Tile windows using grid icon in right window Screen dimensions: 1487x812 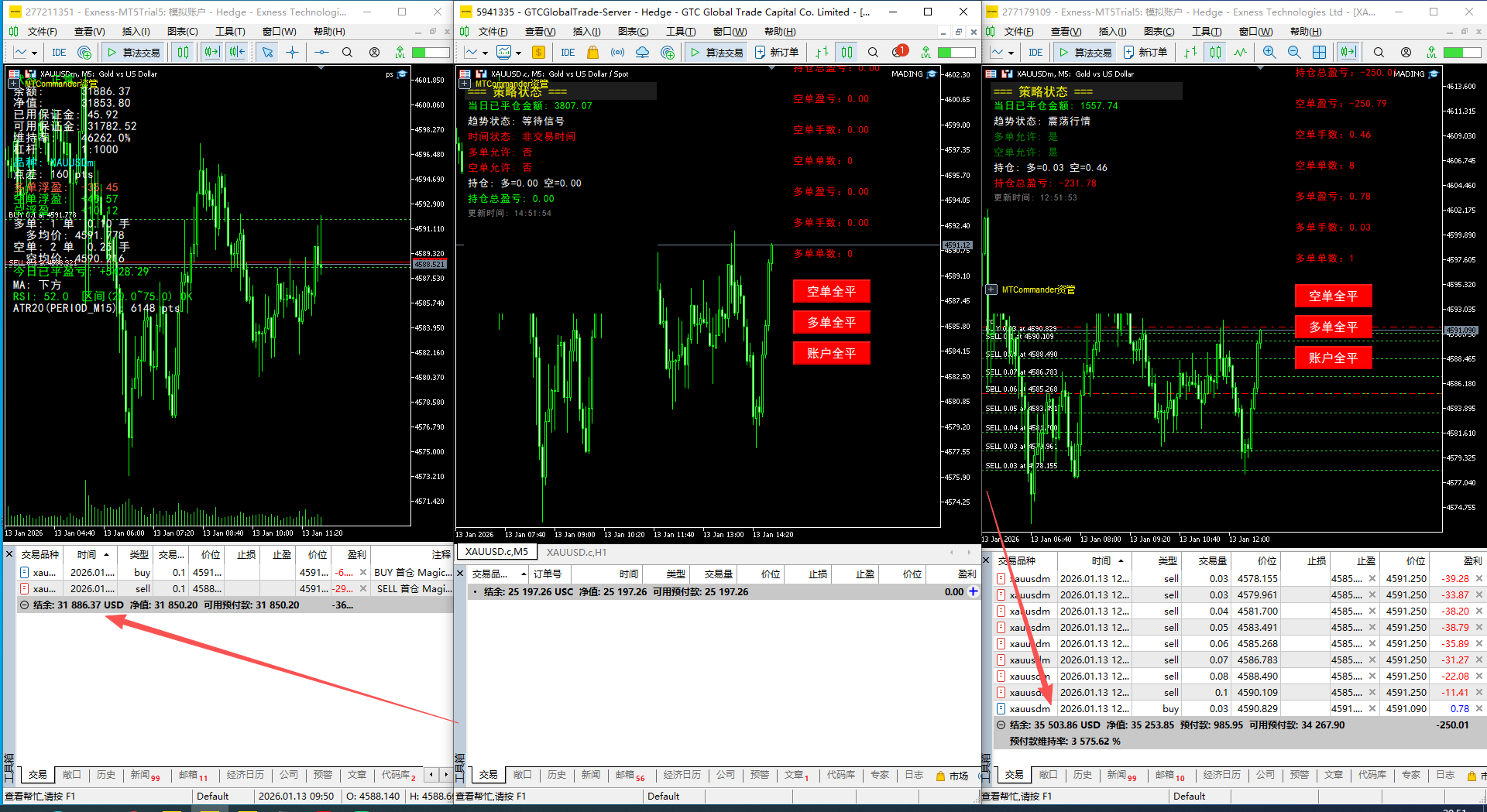1319,53
